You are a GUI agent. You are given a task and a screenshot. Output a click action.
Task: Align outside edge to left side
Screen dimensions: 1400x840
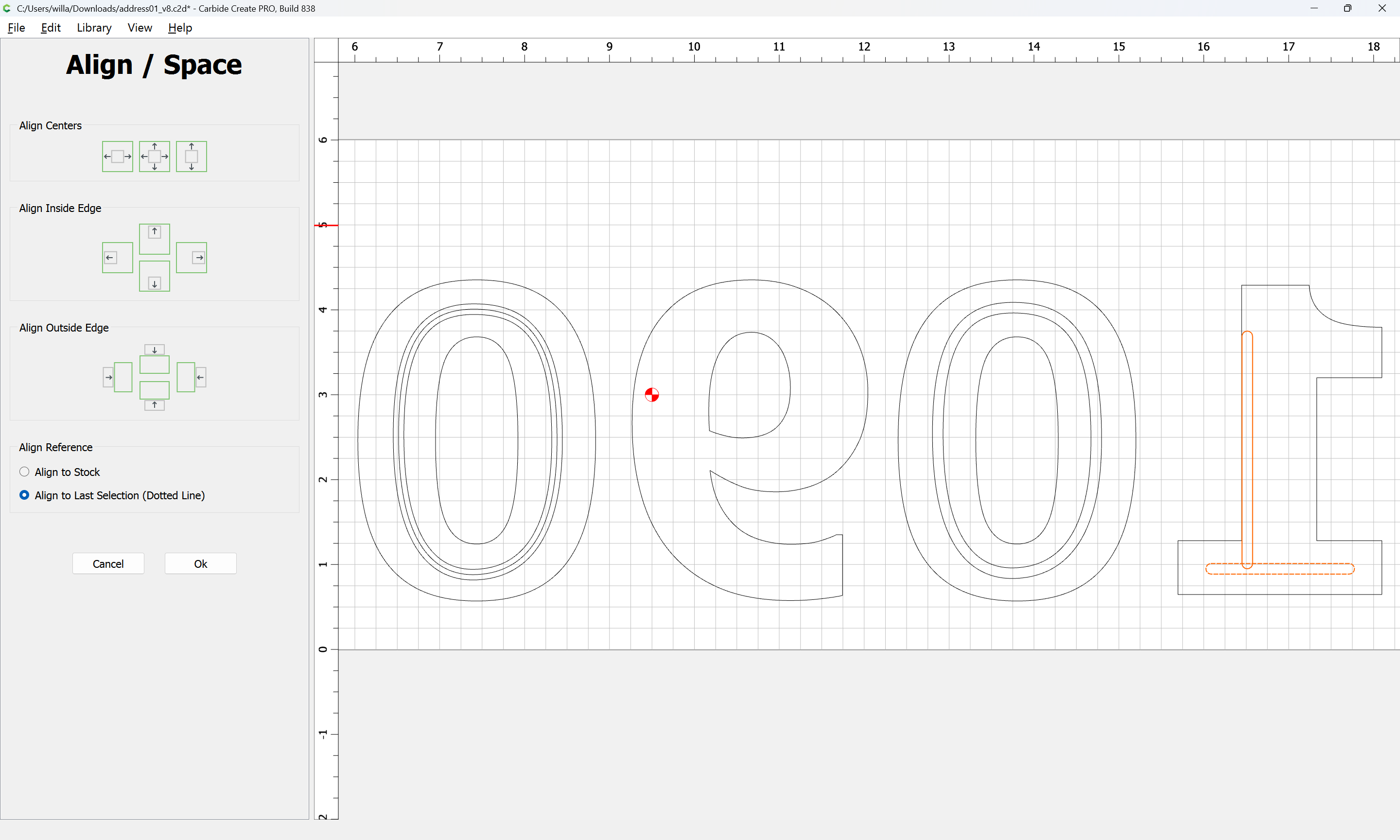pyautogui.click(x=117, y=377)
